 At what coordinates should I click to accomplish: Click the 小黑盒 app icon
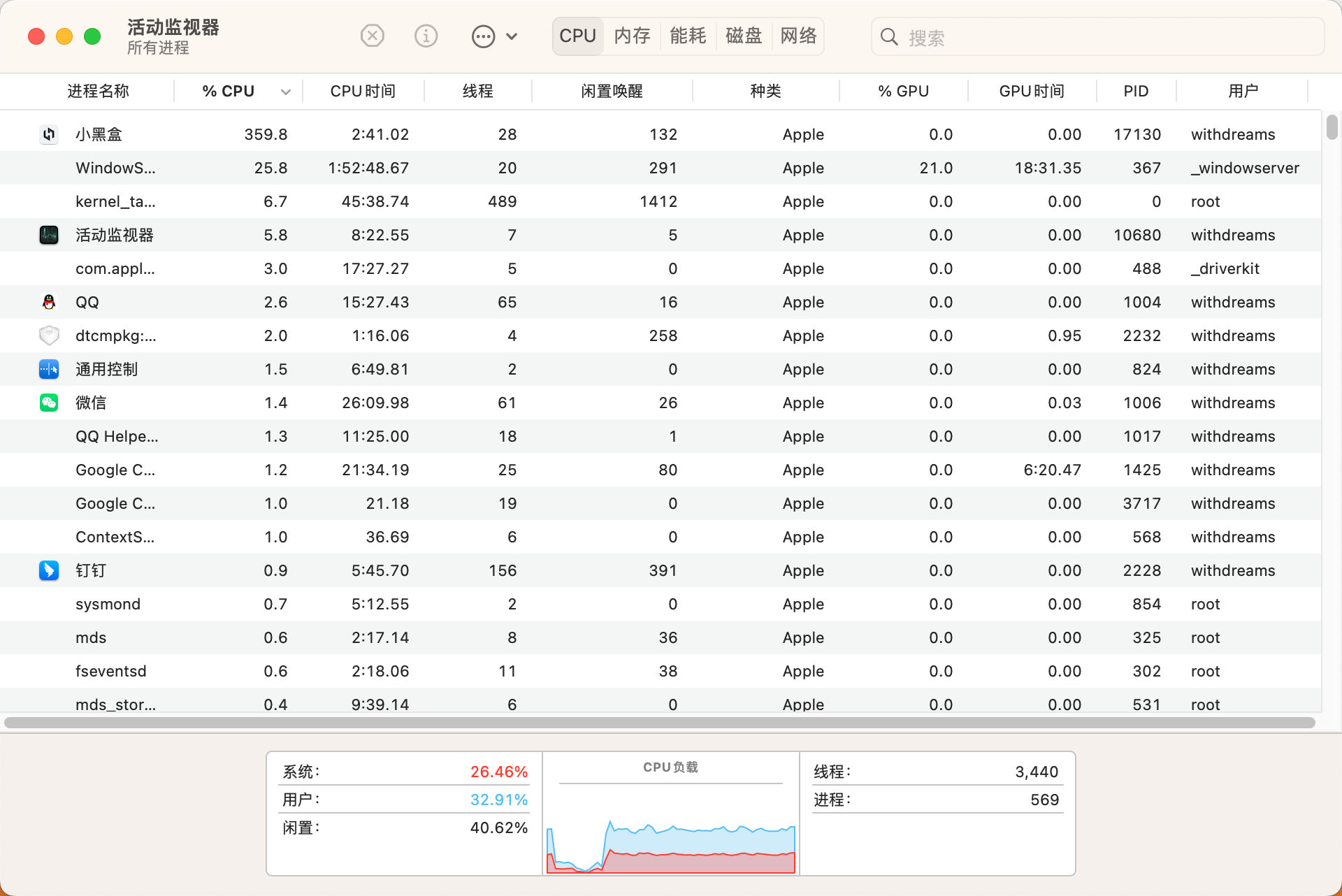click(x=49, y=134)
